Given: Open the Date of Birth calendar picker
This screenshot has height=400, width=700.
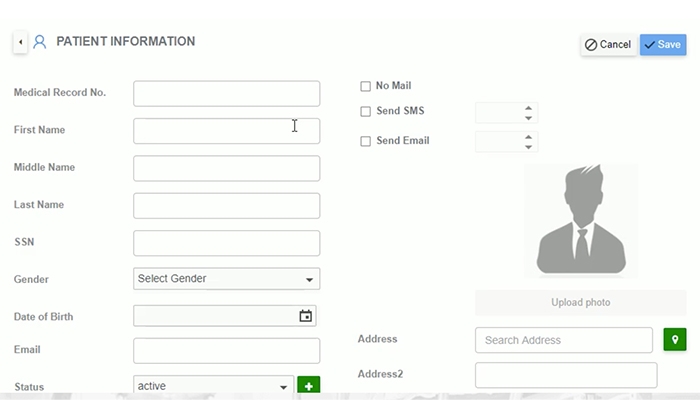Looking at the screenshot, I should pos(305,316).
